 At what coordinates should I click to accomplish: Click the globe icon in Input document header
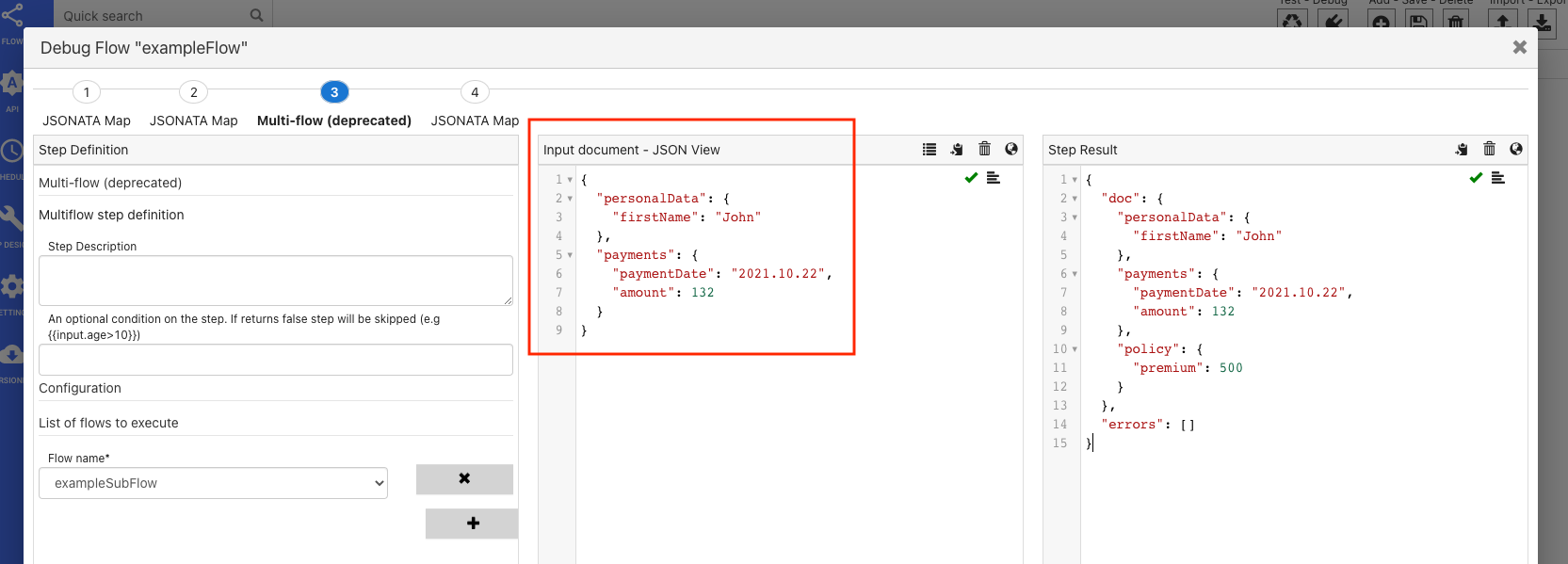pyautogui.click(x=1011, y=149)
